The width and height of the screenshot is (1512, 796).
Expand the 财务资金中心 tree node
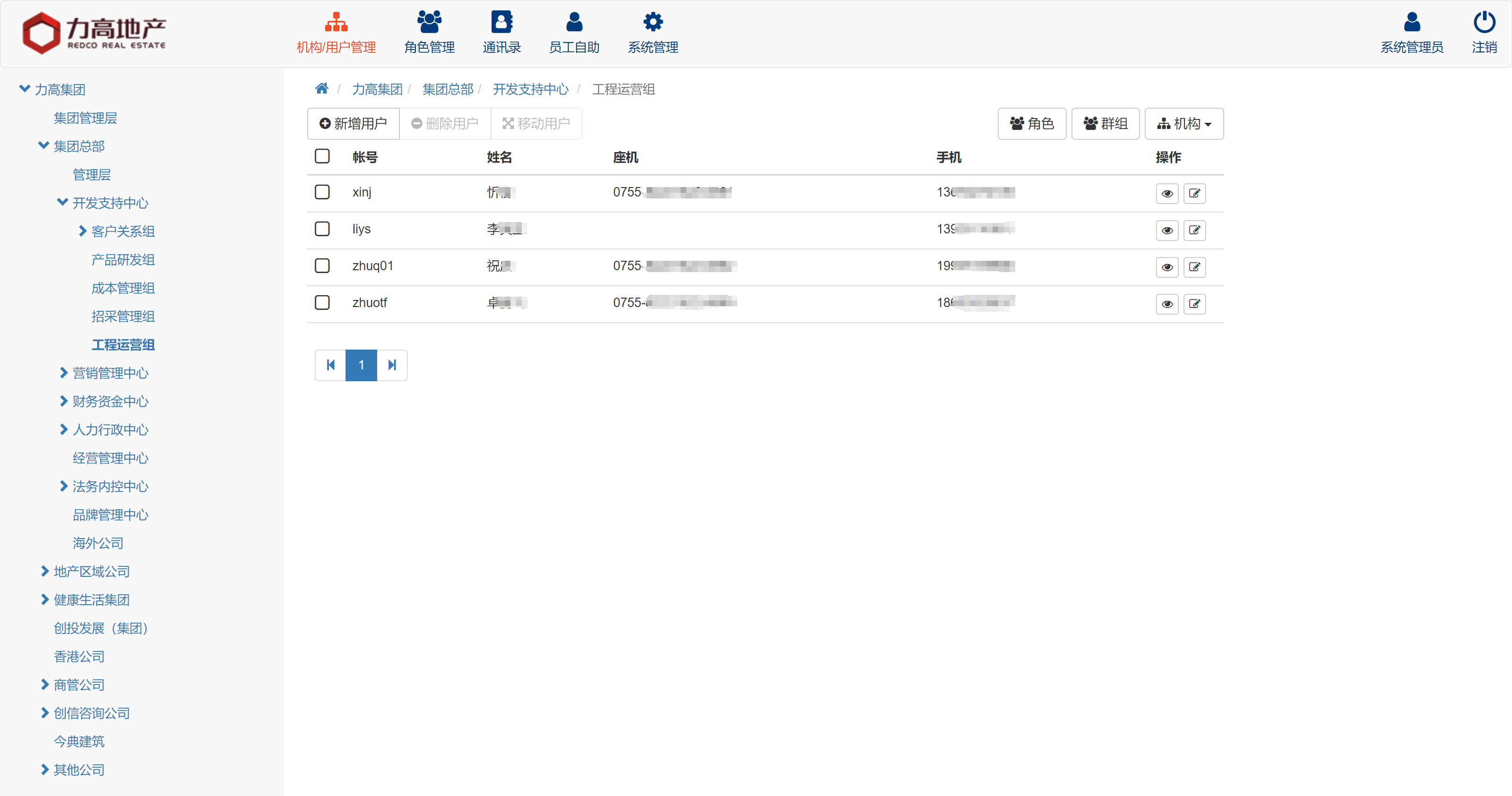point(63,401)
